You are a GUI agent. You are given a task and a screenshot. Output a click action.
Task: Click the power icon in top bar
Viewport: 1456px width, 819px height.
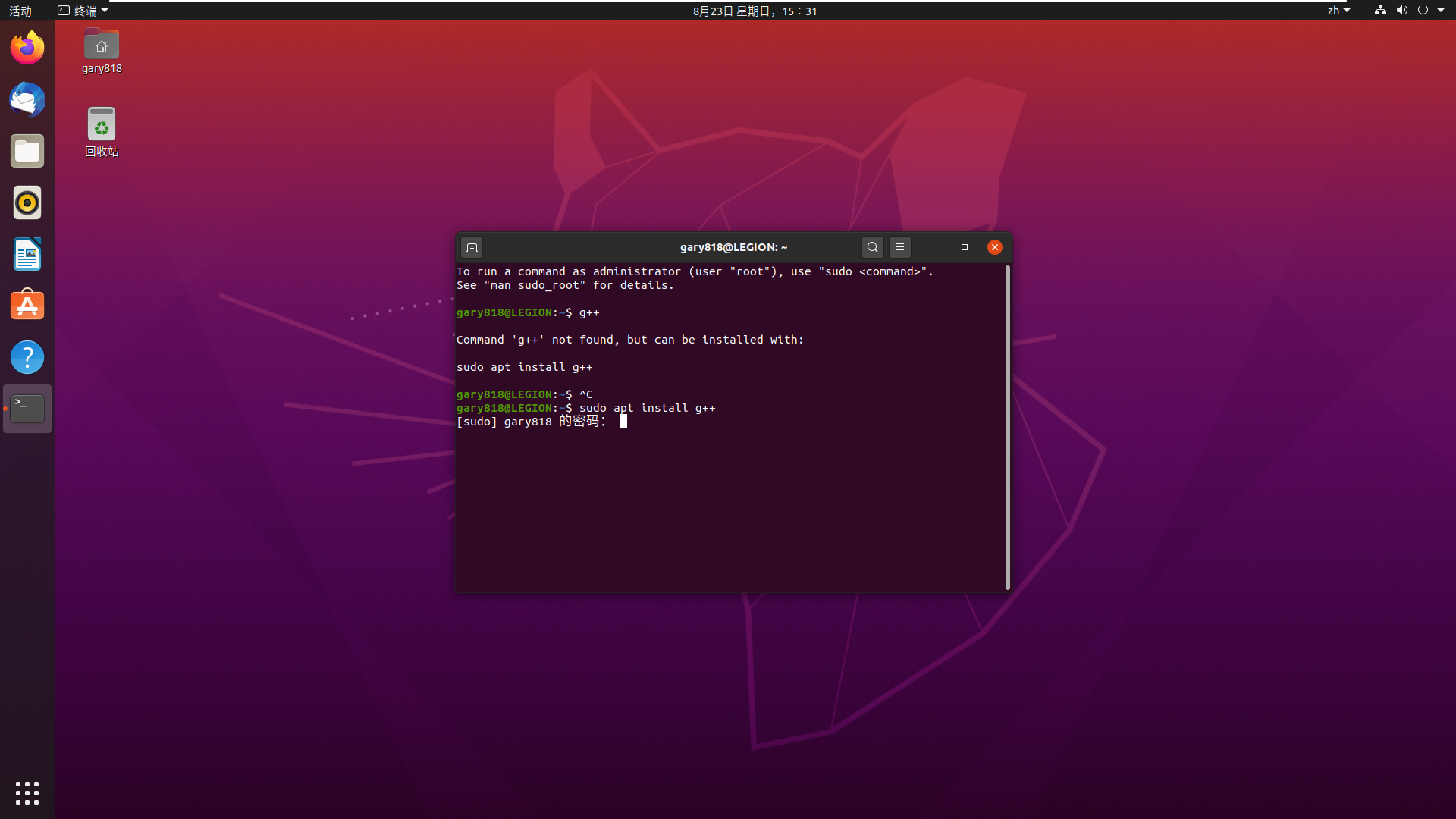1423,11
